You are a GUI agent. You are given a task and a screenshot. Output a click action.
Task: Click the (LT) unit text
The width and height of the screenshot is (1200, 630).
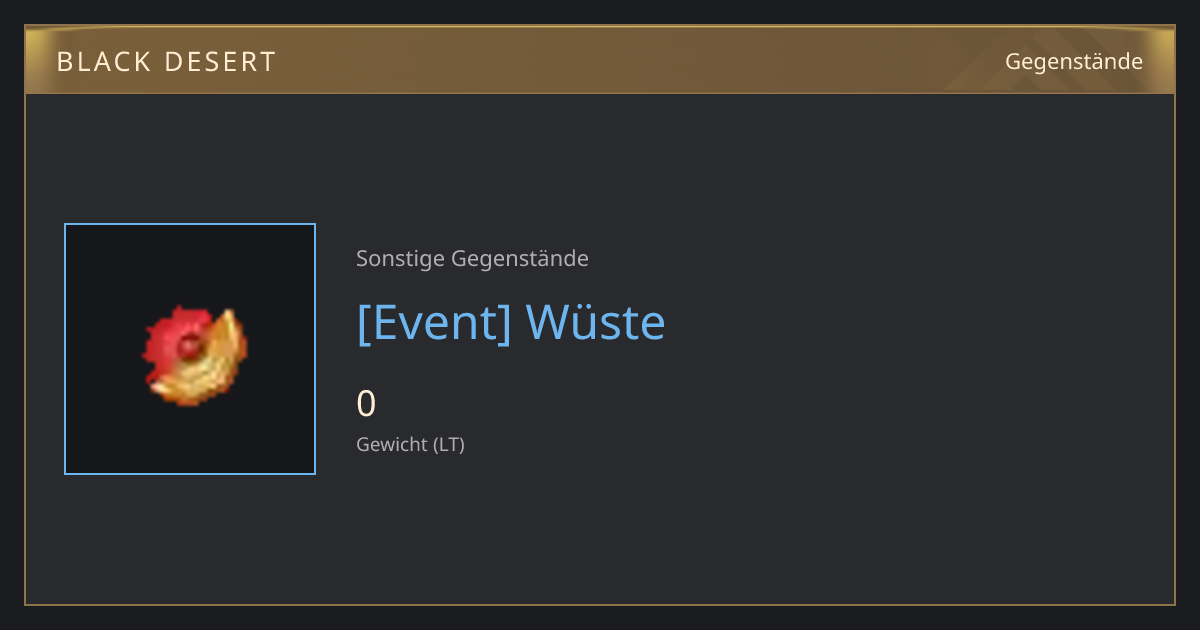pos(449,445)
